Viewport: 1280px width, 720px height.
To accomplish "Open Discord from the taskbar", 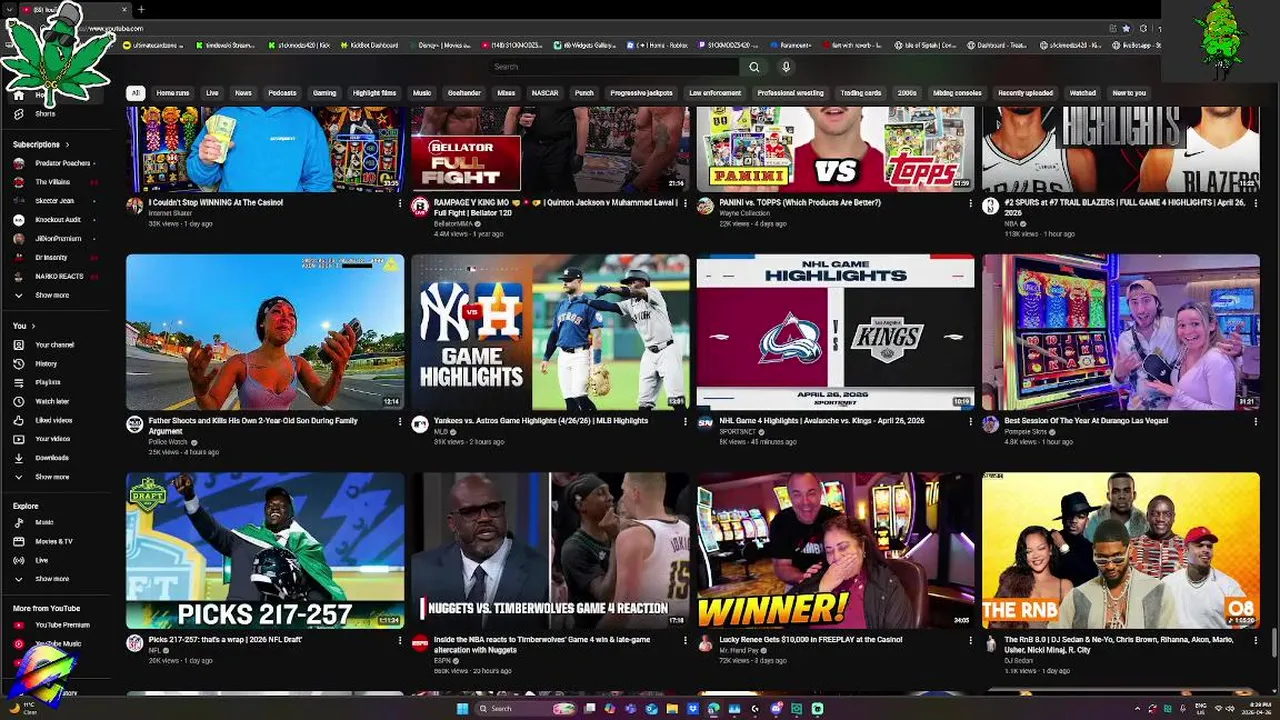I will coord(776,709).
